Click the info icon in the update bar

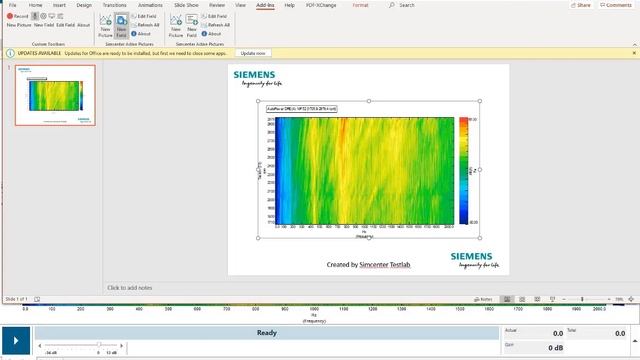tap(10, 53)
